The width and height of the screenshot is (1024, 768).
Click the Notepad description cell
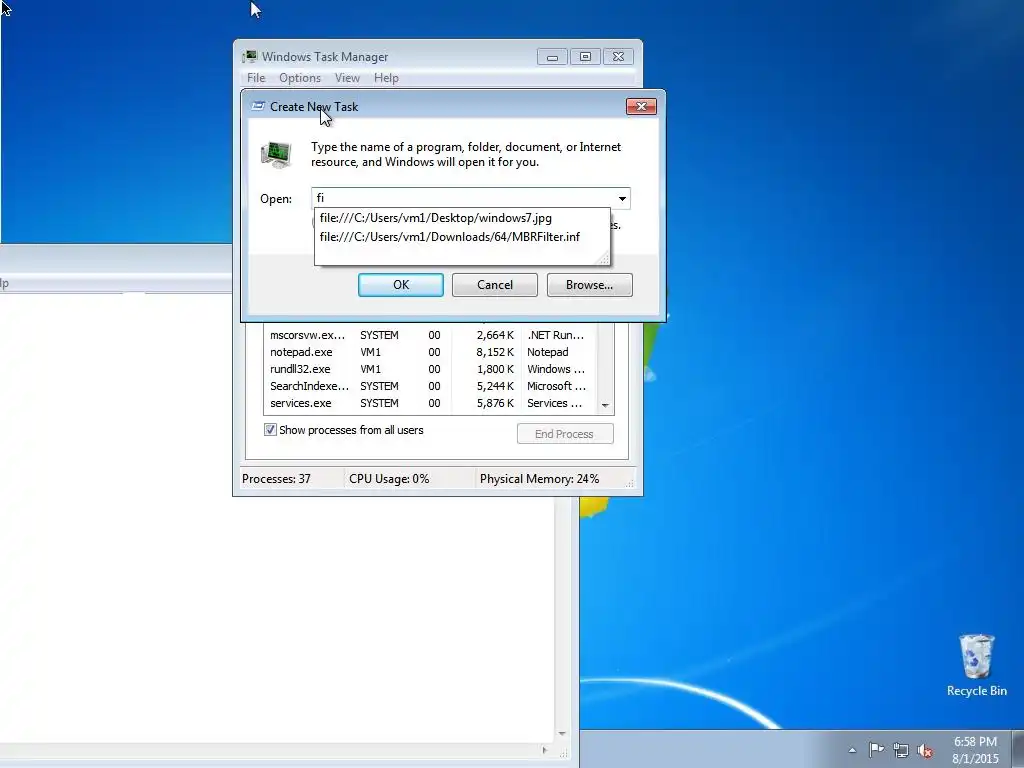(548, 352)
